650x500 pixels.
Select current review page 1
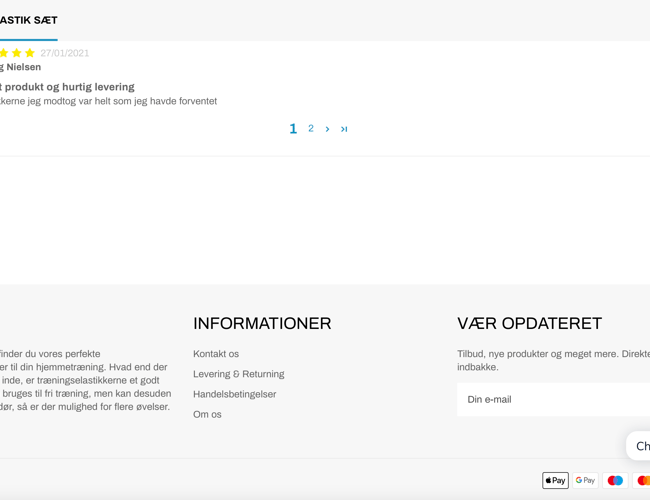pyautogui.click(x=293, y=129)
